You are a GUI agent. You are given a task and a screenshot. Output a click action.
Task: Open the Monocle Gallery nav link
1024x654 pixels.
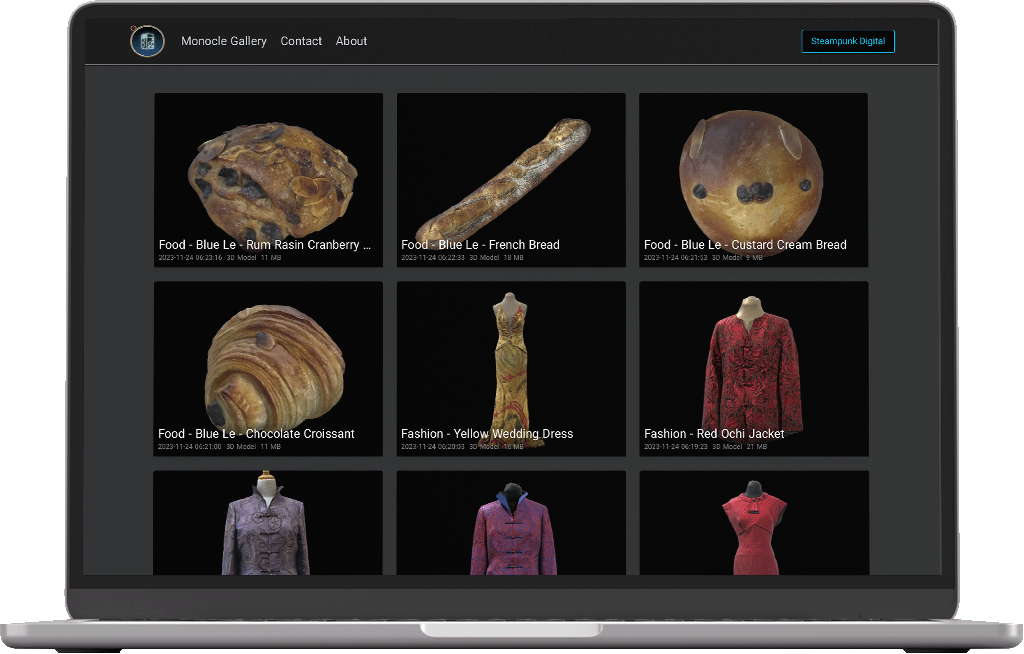[x=224, y=41]
